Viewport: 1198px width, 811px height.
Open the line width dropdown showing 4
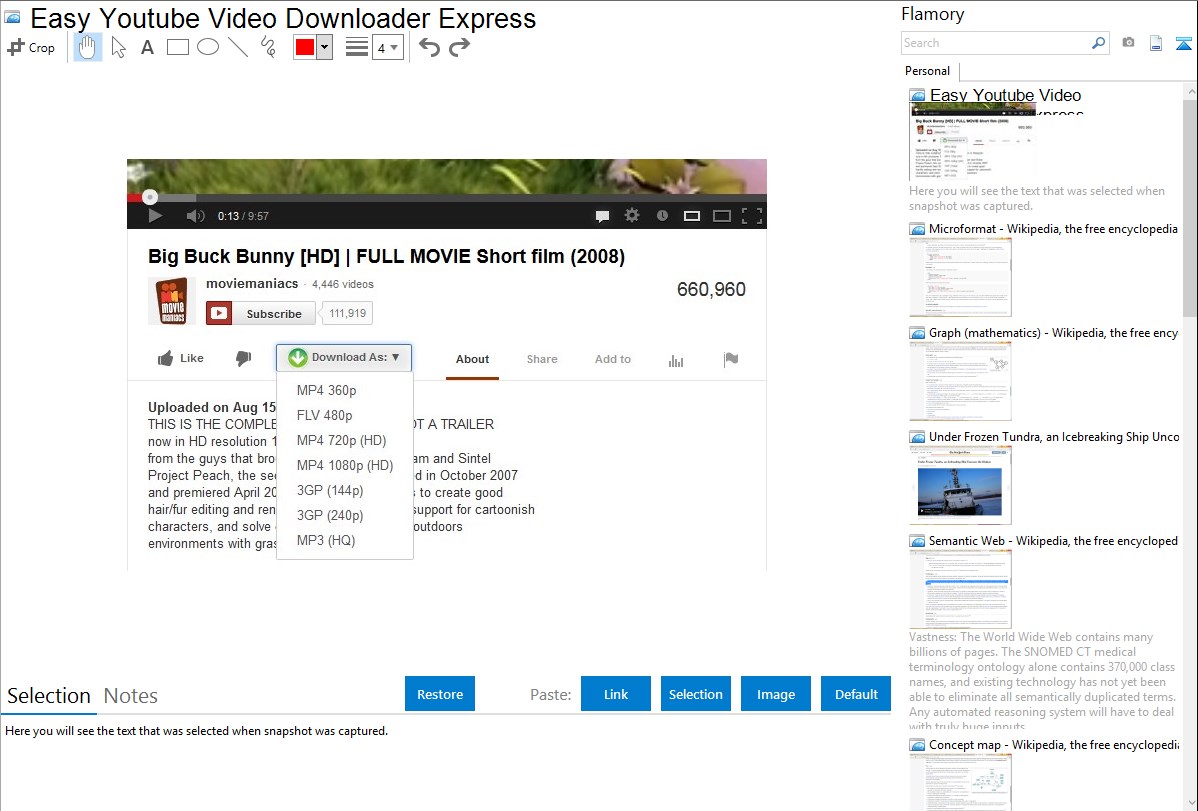click(388, 47)
